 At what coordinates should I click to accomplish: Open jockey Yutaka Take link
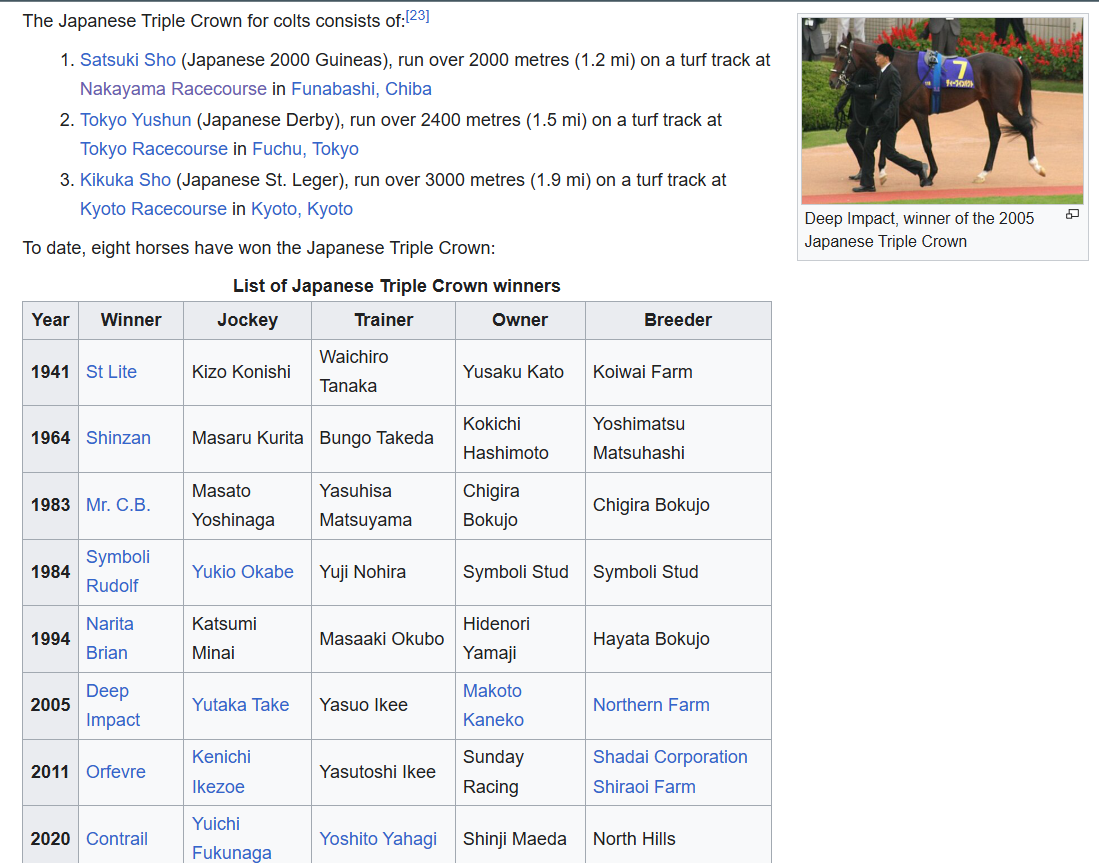pos(240,705)
